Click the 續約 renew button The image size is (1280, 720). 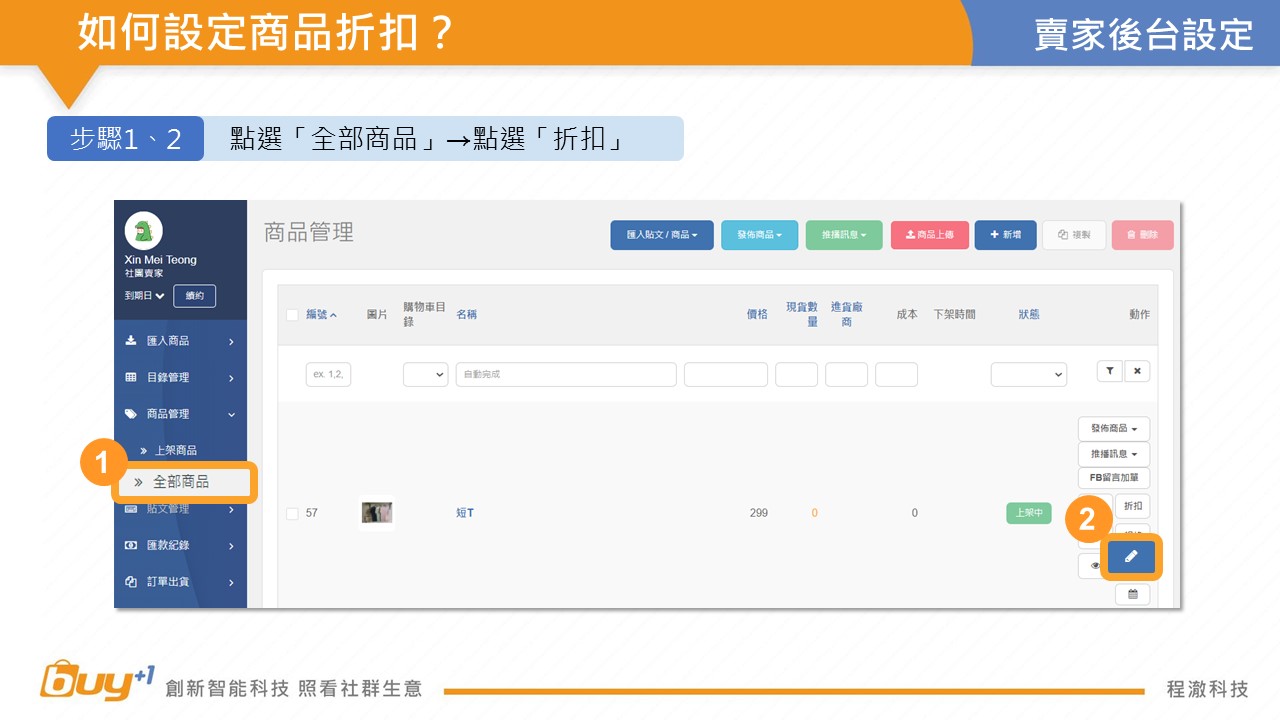pos(194,296)
